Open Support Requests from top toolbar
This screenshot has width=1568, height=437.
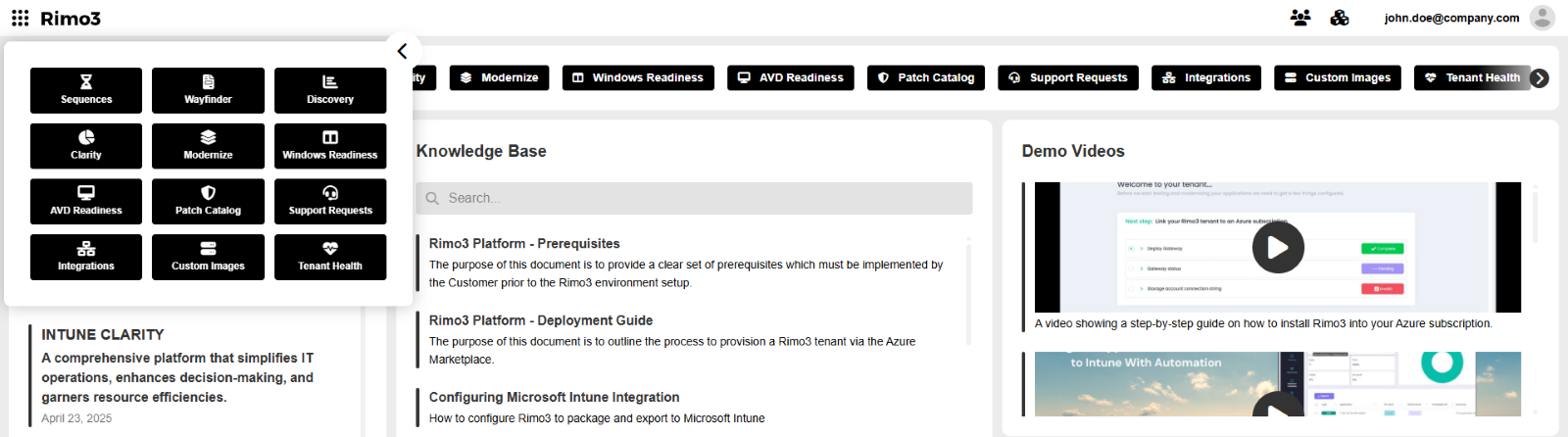tap(1068, 77)
